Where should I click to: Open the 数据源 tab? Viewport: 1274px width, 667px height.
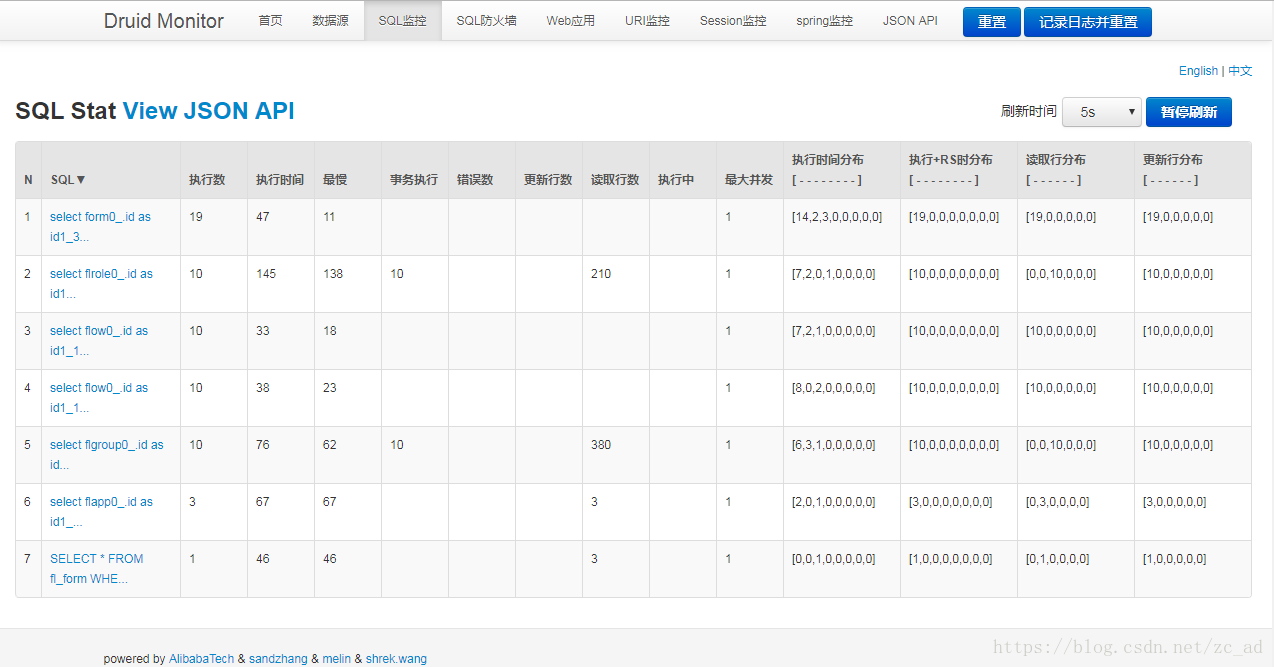[x=331, y=20]
